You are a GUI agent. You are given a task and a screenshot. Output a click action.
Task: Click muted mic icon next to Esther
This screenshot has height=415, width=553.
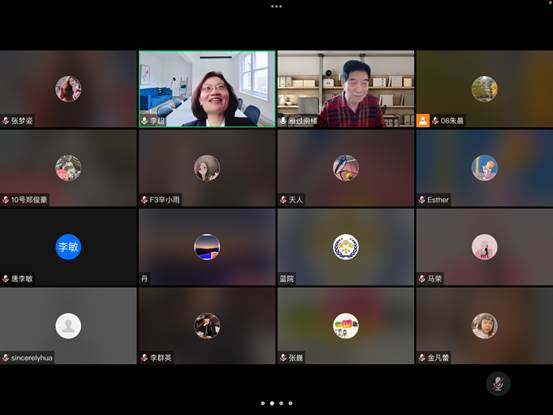tap(422, 200)
